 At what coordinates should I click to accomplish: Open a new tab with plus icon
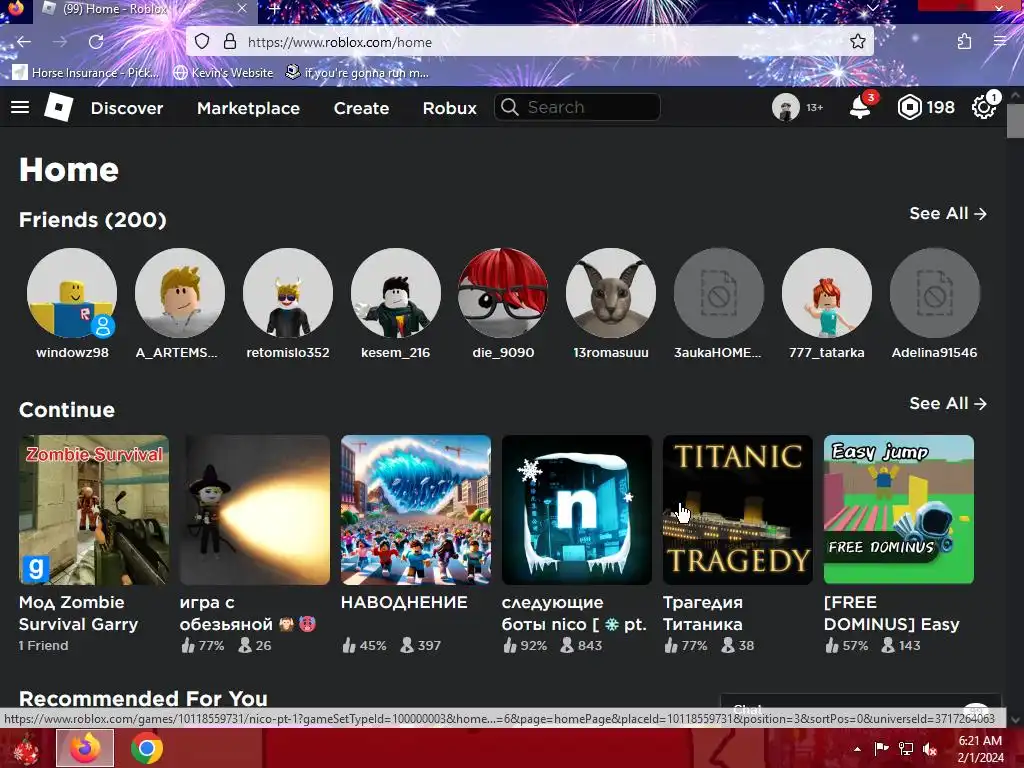275,9
